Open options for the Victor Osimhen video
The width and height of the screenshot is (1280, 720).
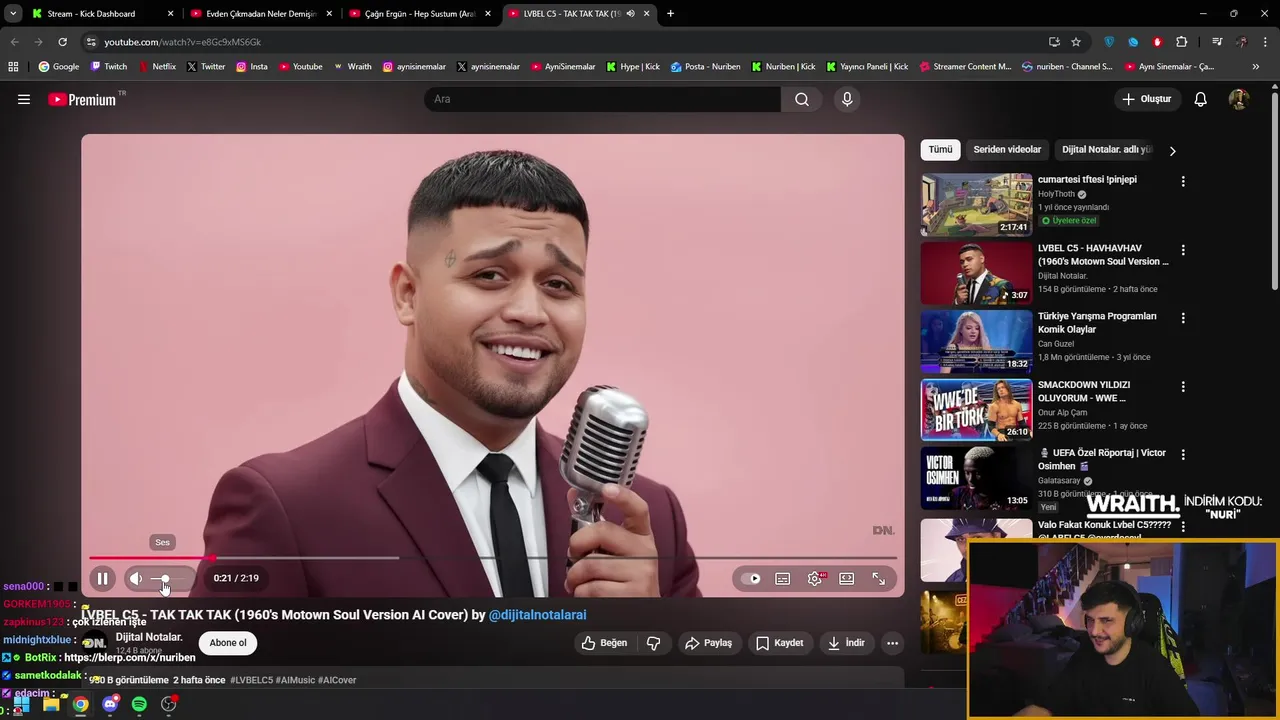pos(1183,455)
